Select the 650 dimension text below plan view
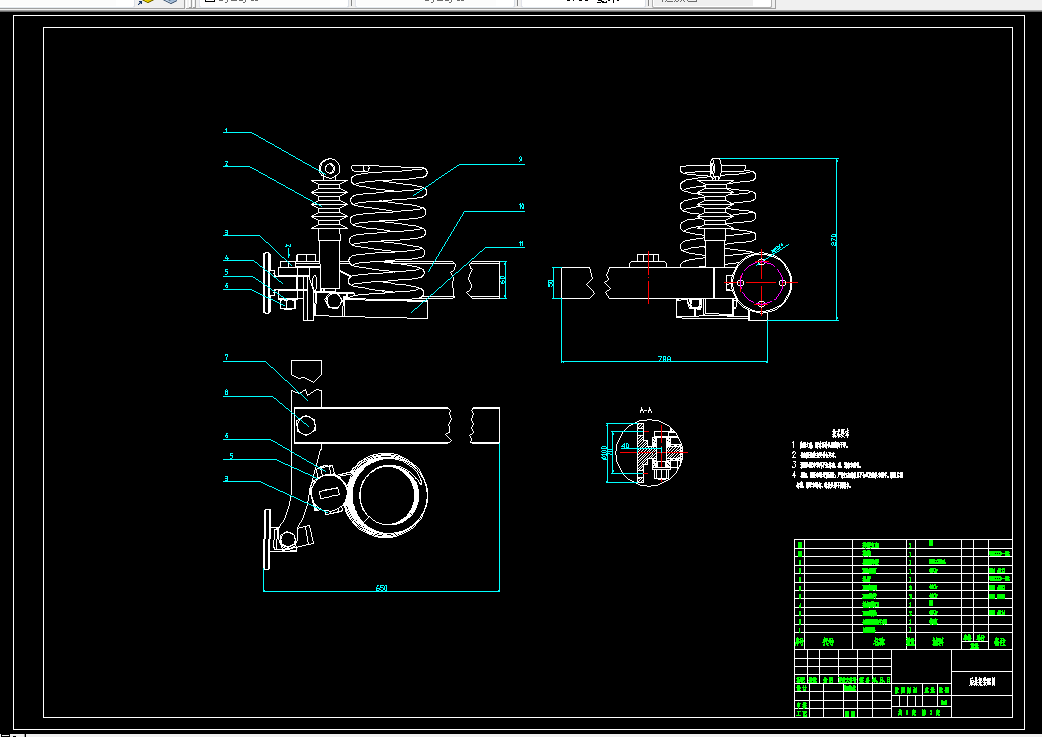This screenshot has height=737, width=1042. [381, 587]
